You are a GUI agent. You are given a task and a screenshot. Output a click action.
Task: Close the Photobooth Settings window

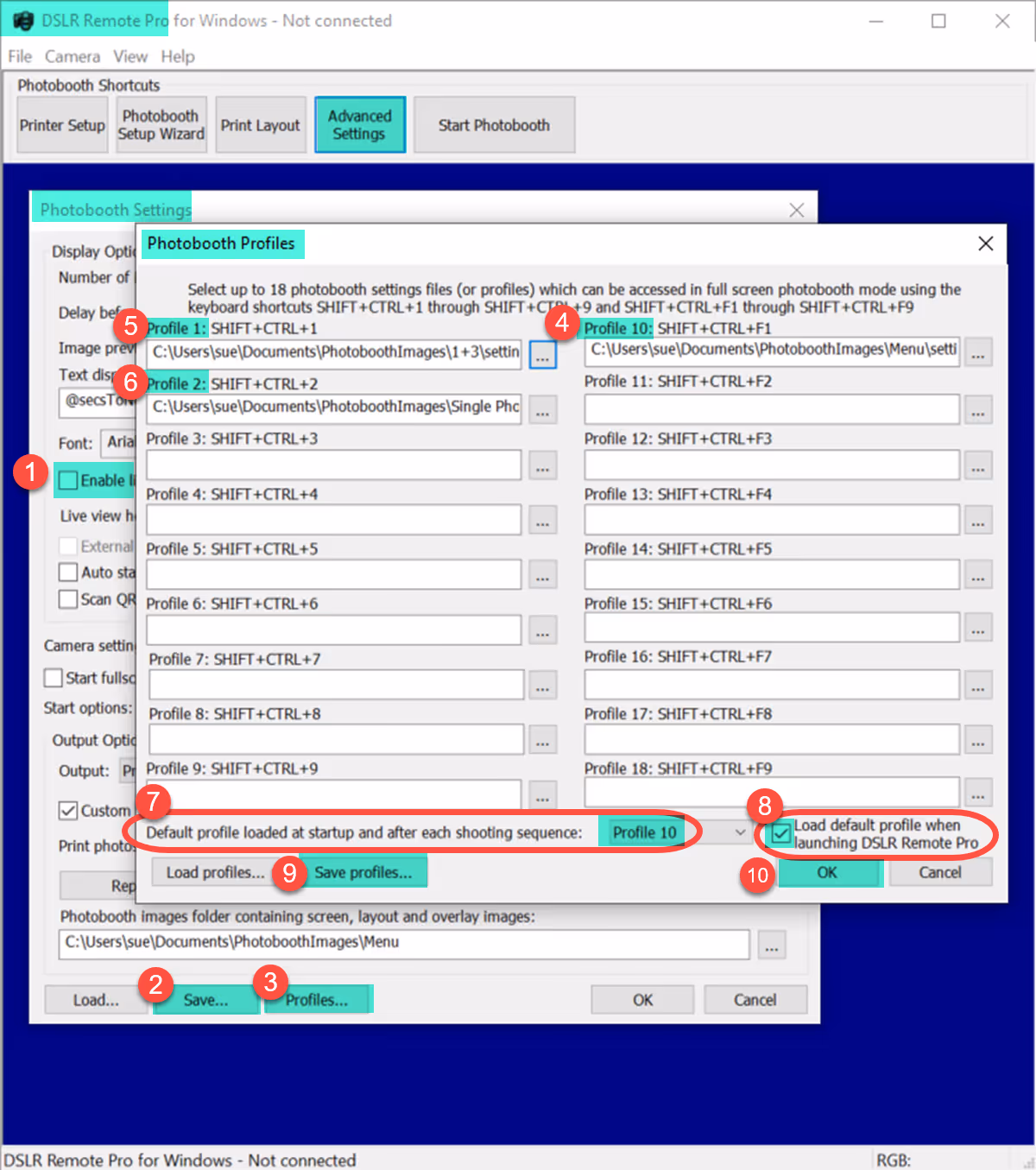coord(797,210)
